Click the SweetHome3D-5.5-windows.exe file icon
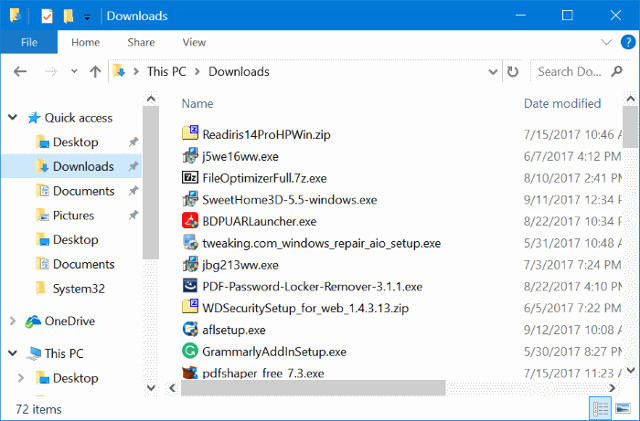The image size is (640, 421). [190, 199]
